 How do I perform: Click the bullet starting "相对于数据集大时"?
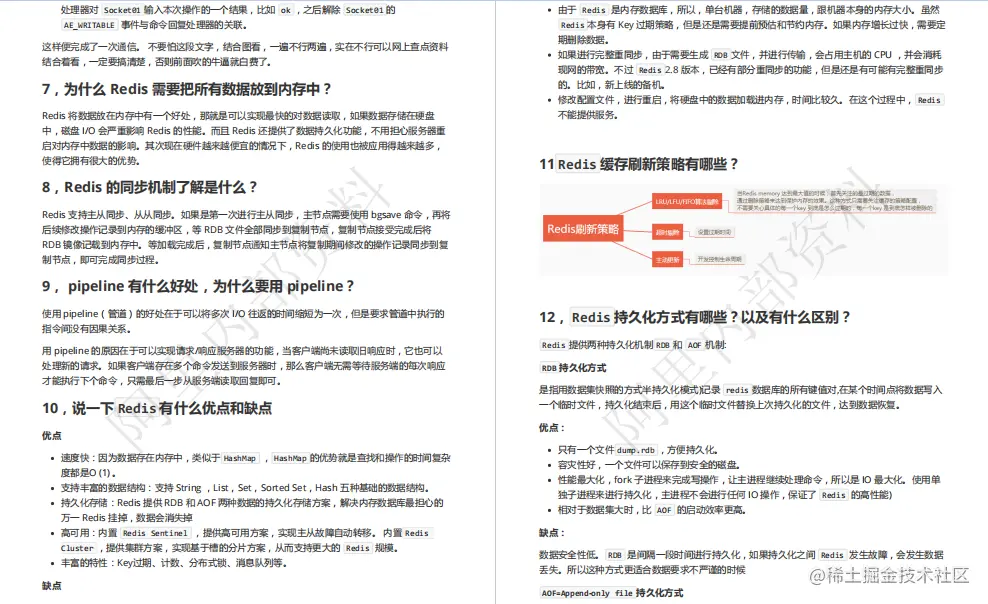coord(652,510)
